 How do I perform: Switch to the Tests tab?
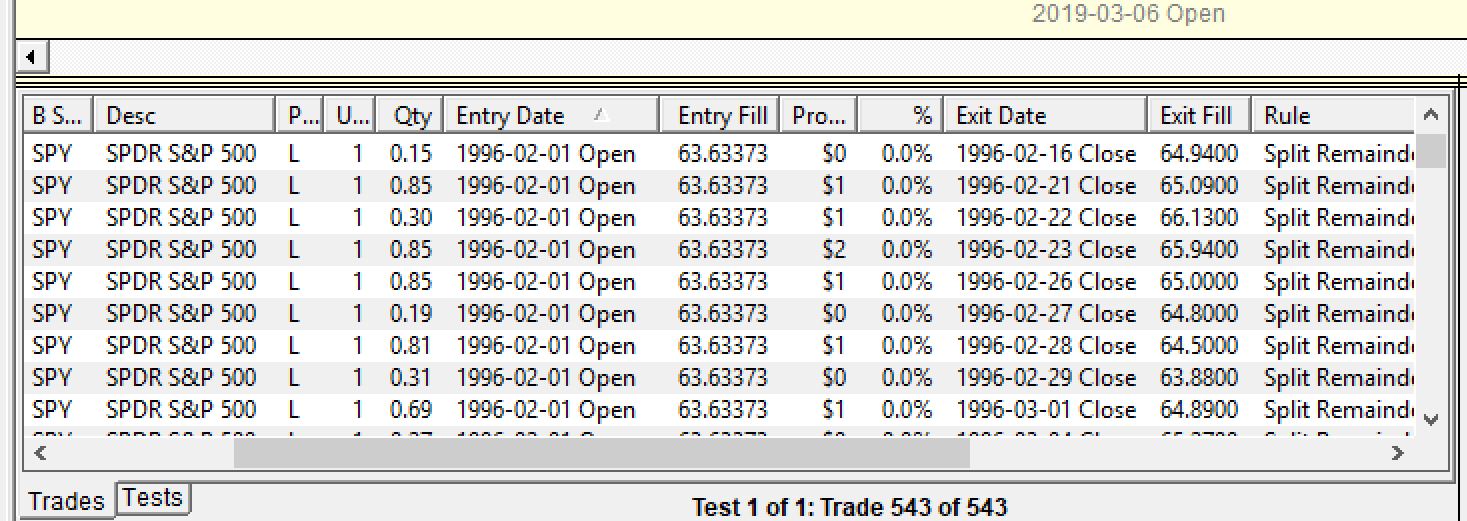(x=153, y=498)
